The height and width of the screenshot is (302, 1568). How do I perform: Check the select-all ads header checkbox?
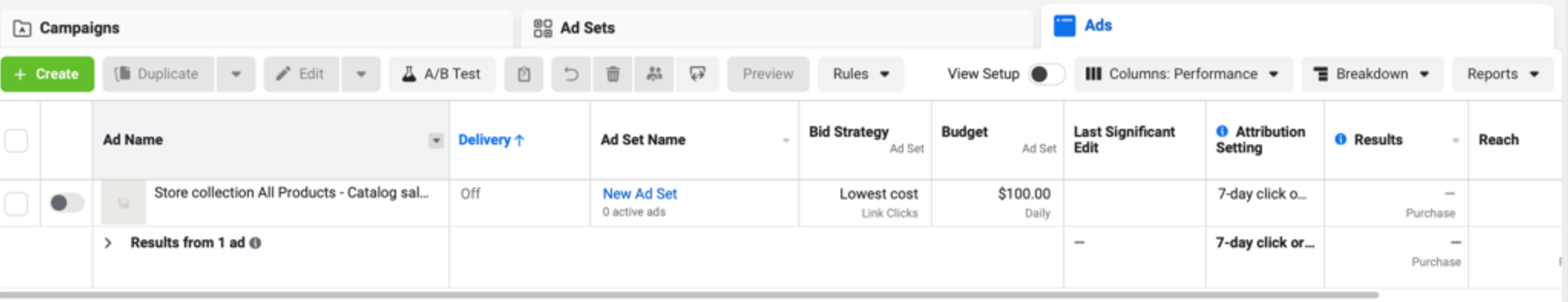tap(17, 140)
